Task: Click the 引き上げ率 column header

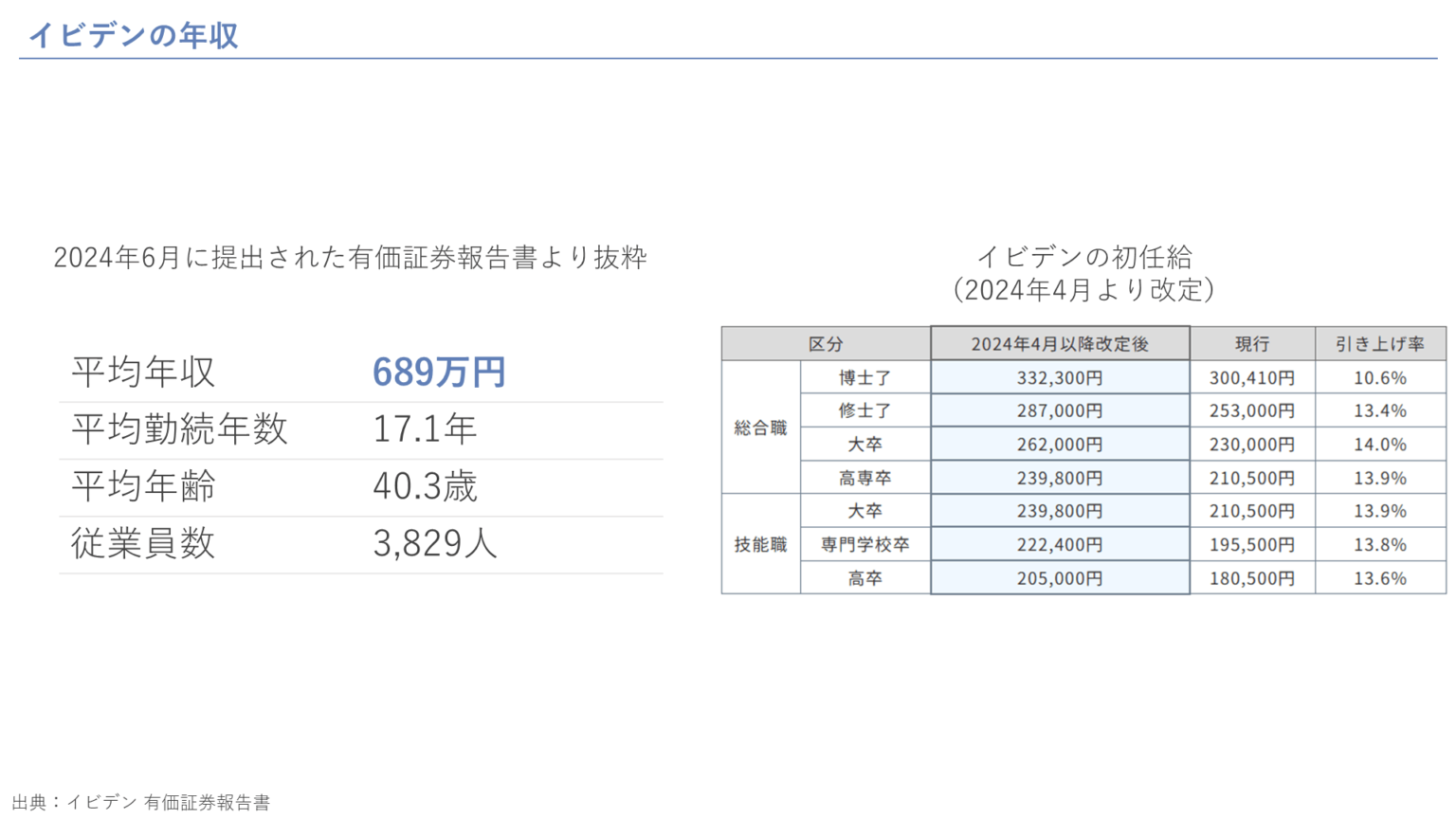Action: (x=1380, y=343)
